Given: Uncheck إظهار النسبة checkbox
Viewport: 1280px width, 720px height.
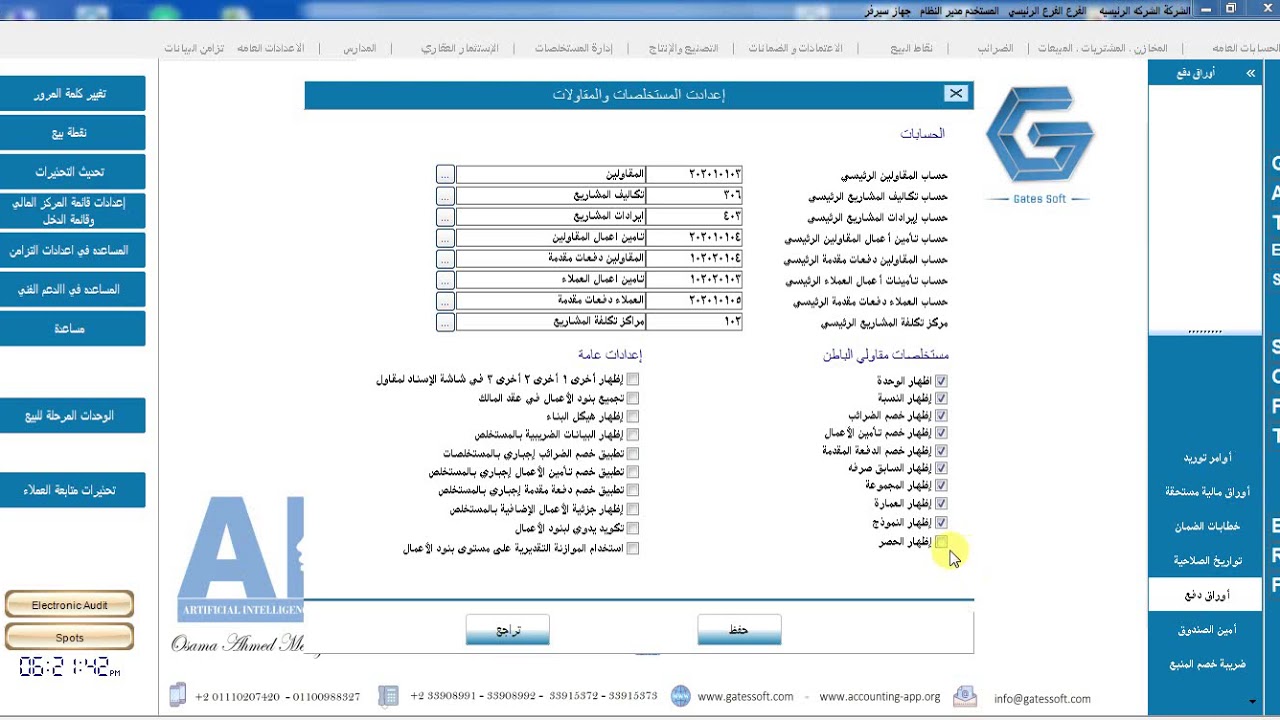Looking at the screenshot, I should point(941,398).
